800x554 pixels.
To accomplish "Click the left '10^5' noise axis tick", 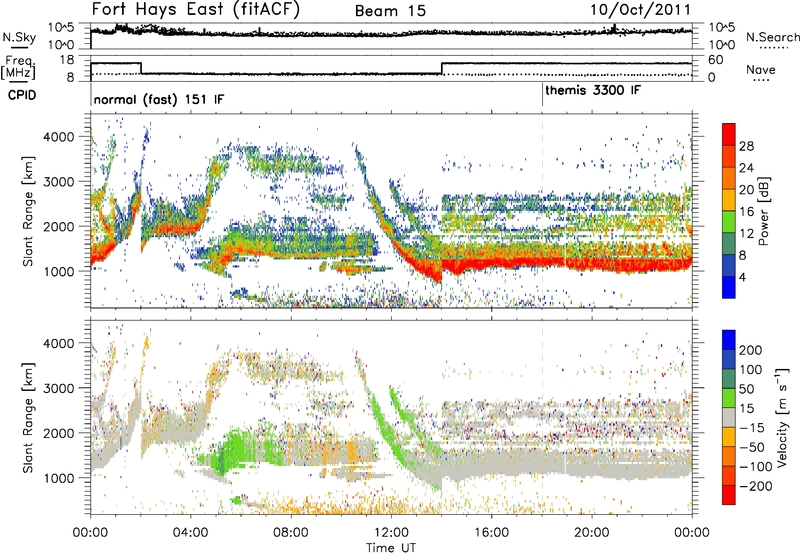I will (61, 28).
